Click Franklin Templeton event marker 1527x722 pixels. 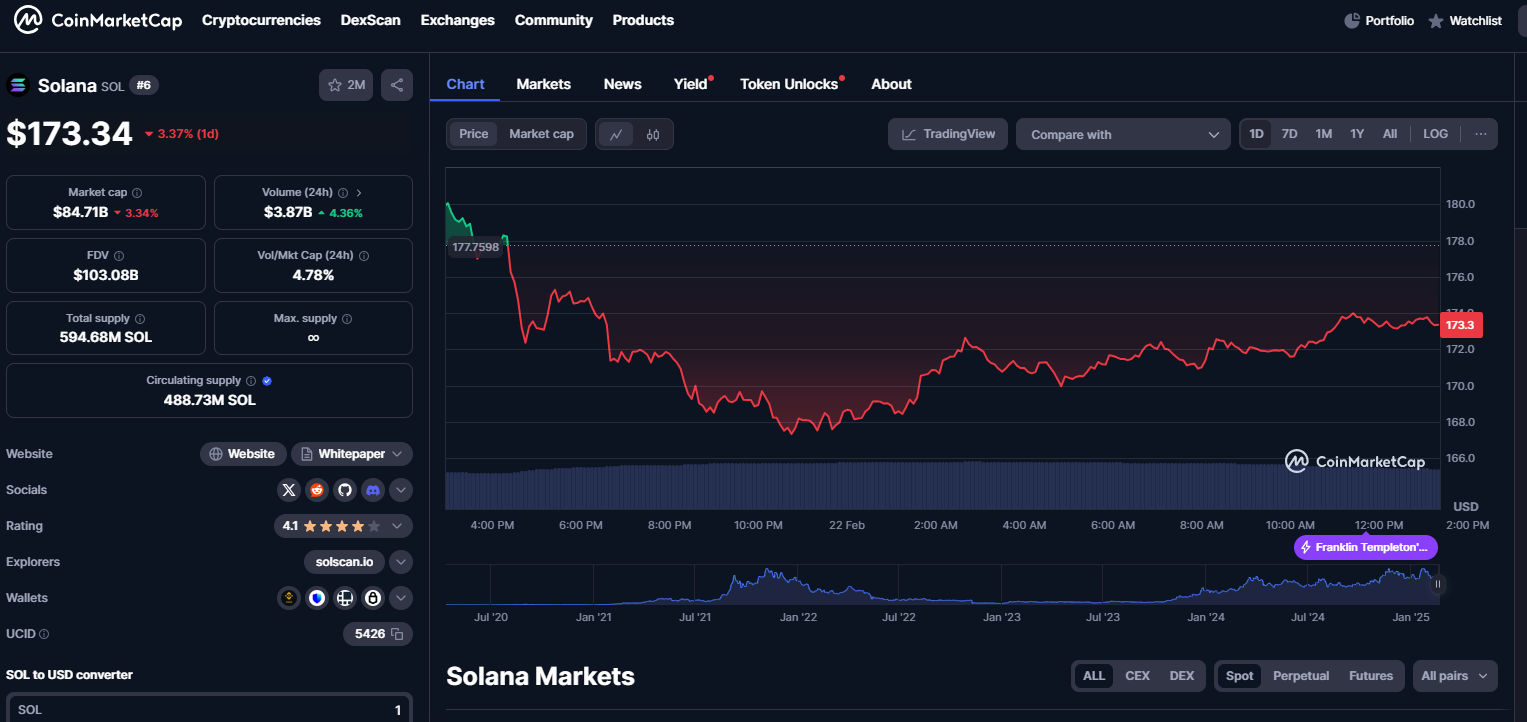coord(1366,547)
